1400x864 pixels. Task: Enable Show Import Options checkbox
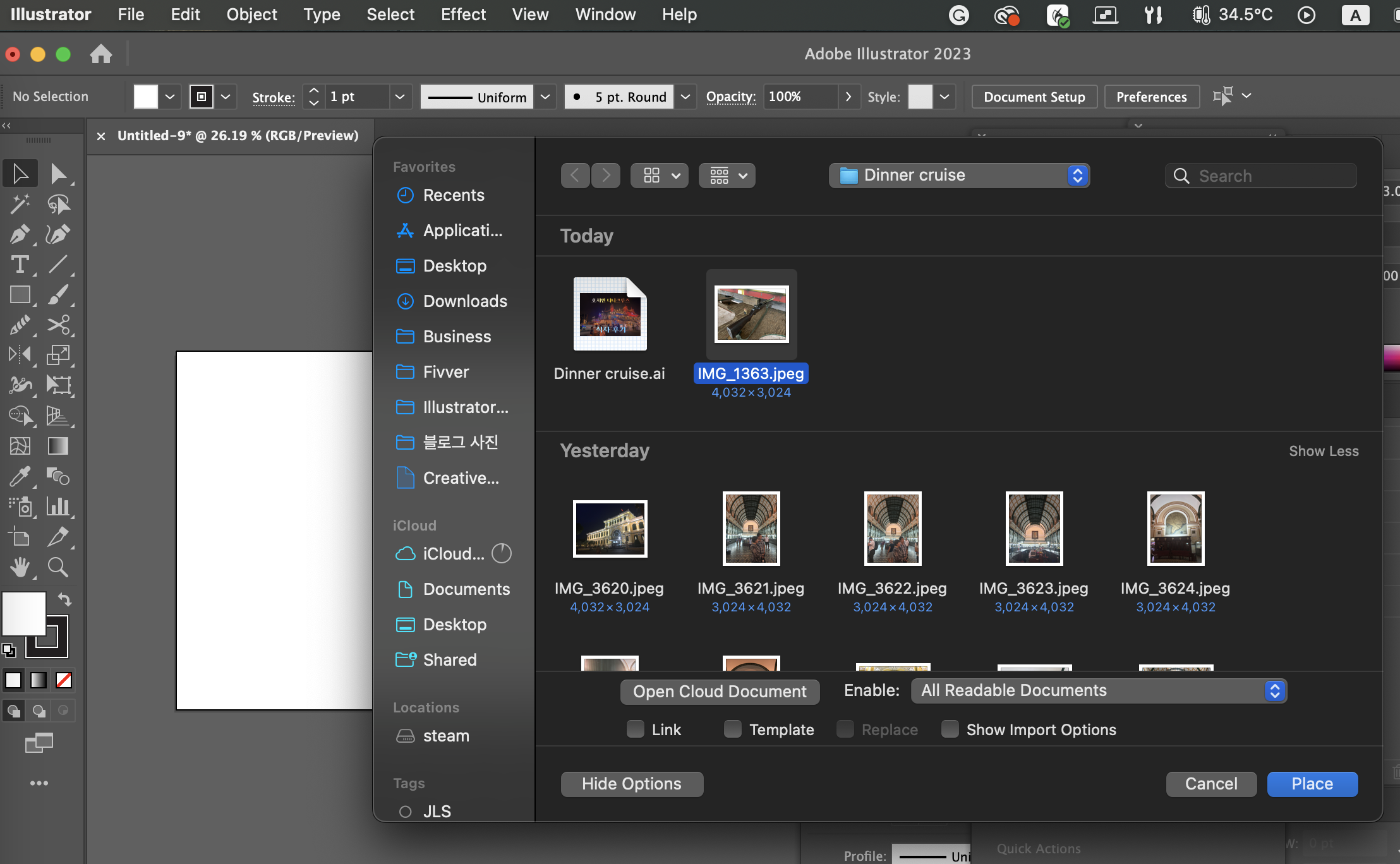(x=950, y=729)
